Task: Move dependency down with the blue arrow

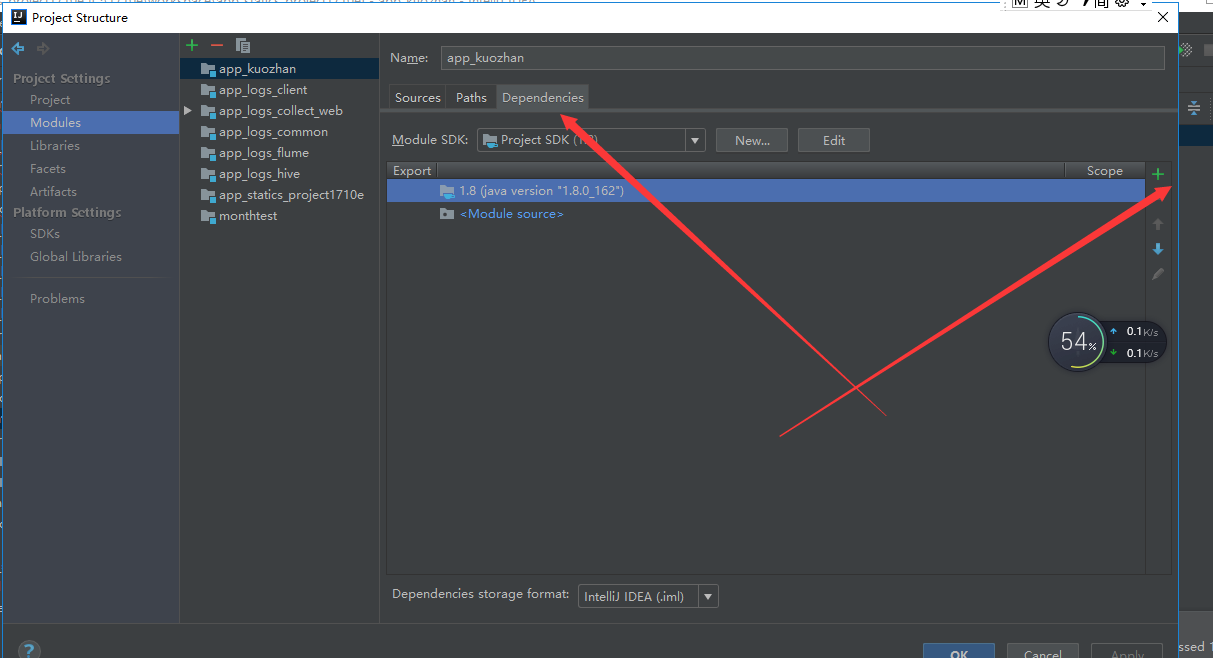Action: pyautogui.click(x=1158, y=249)
